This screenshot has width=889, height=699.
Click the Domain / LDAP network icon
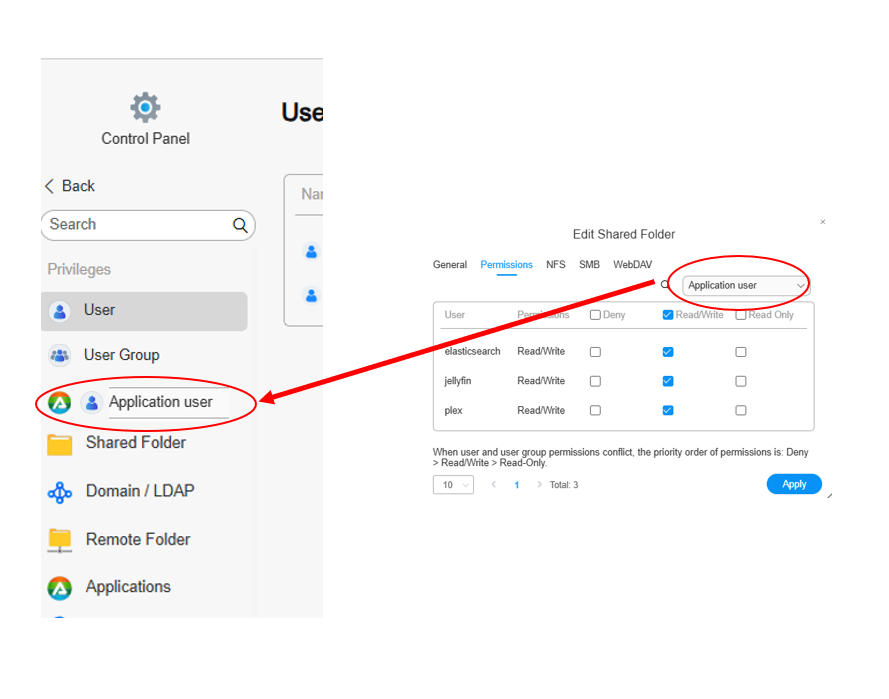(x=60, y=493)
